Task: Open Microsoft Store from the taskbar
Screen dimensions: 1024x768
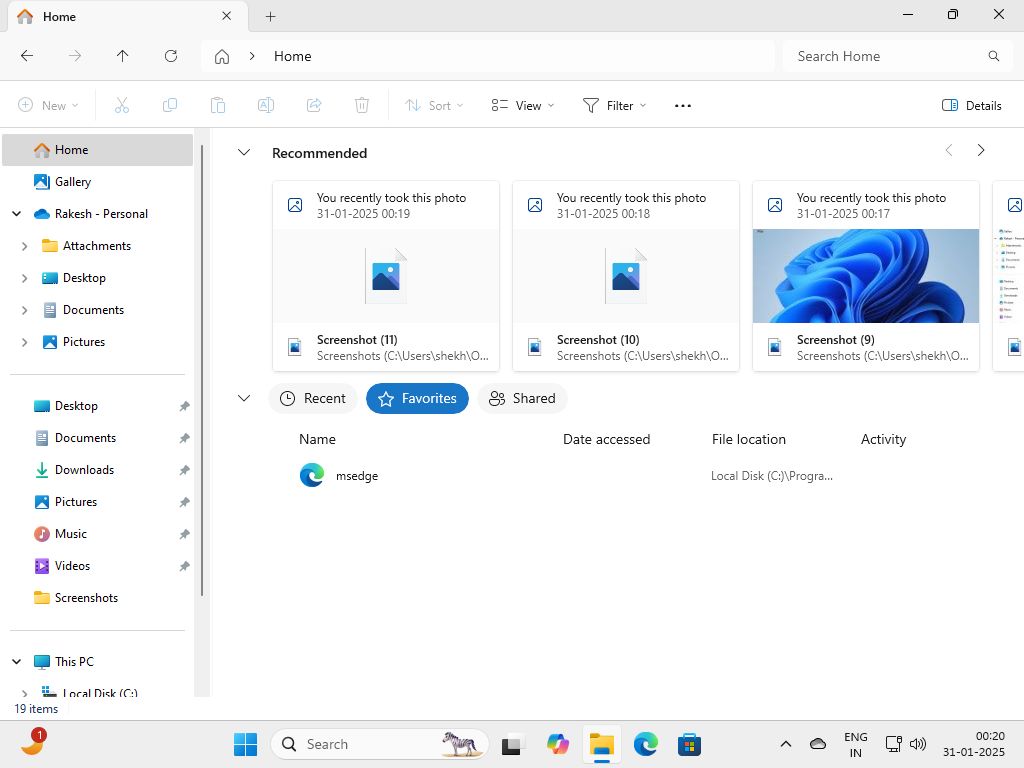Action: click(689, 744)
